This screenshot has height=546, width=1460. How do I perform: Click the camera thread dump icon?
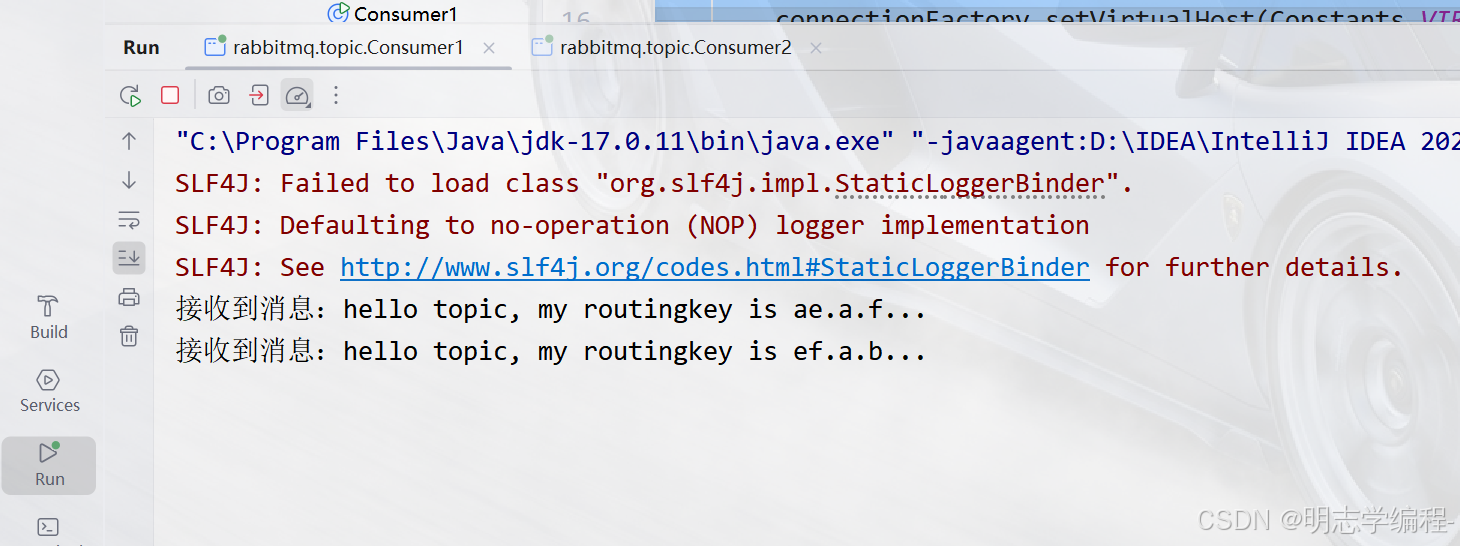coord(218,95)
